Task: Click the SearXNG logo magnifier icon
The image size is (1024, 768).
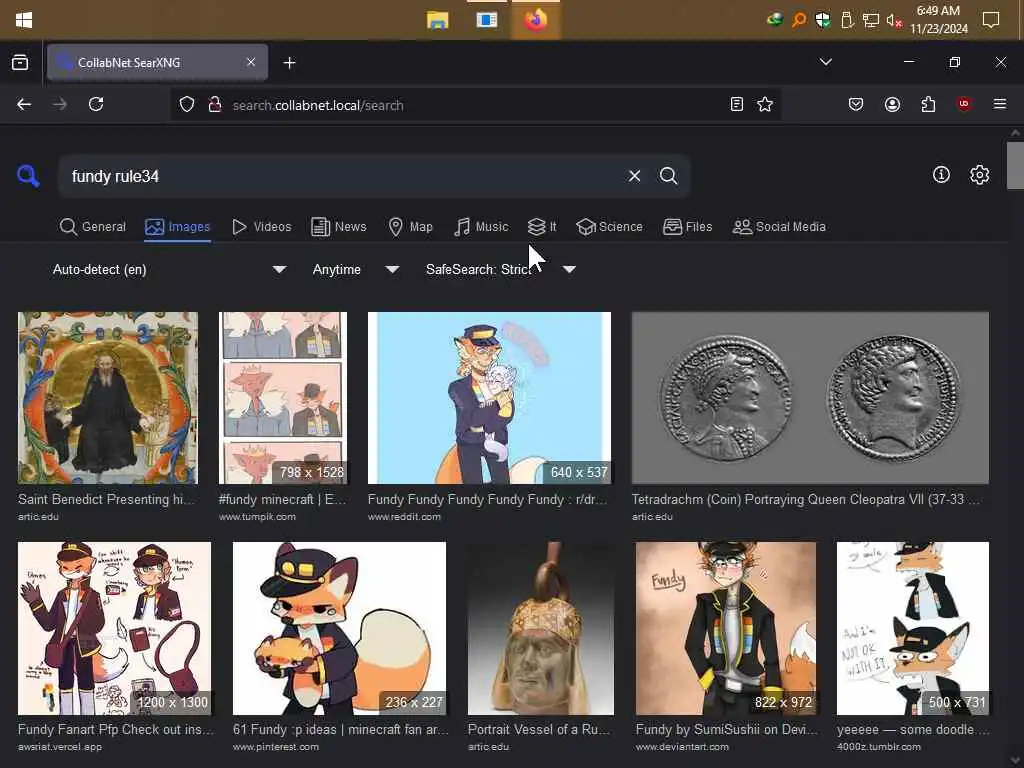Action: pos(28,176)
